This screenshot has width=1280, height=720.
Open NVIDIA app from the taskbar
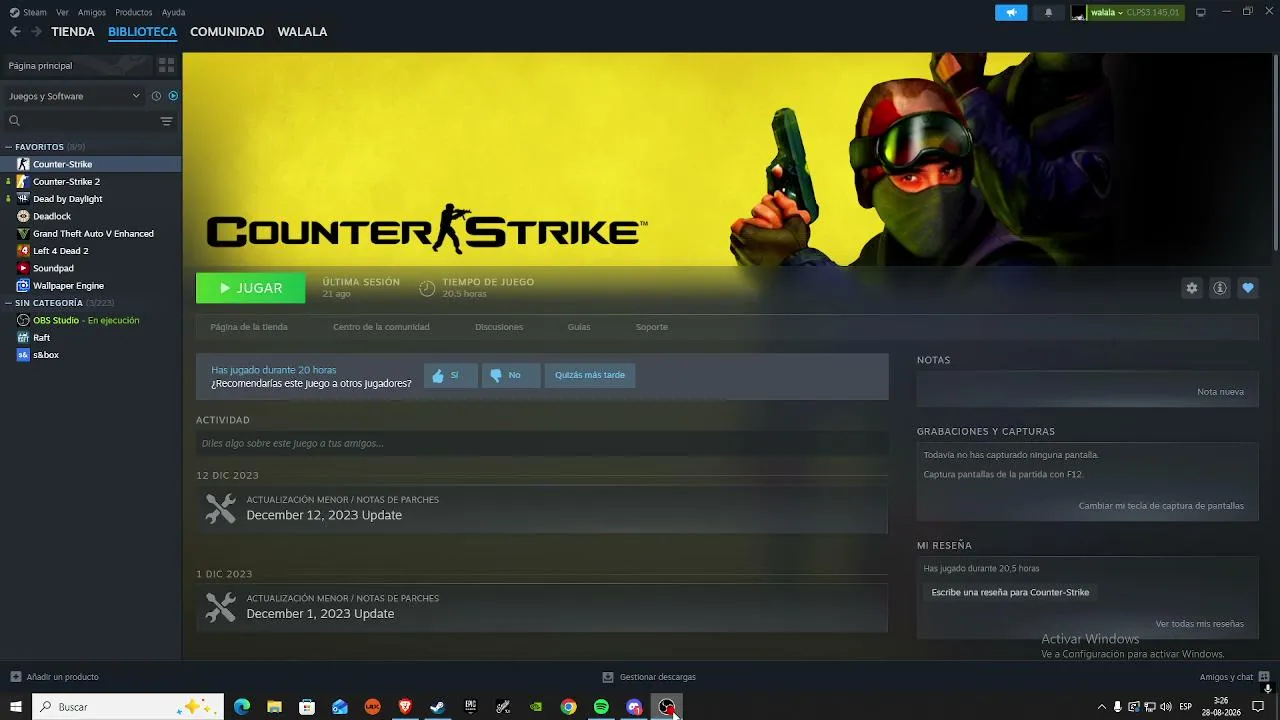(536, 707)
